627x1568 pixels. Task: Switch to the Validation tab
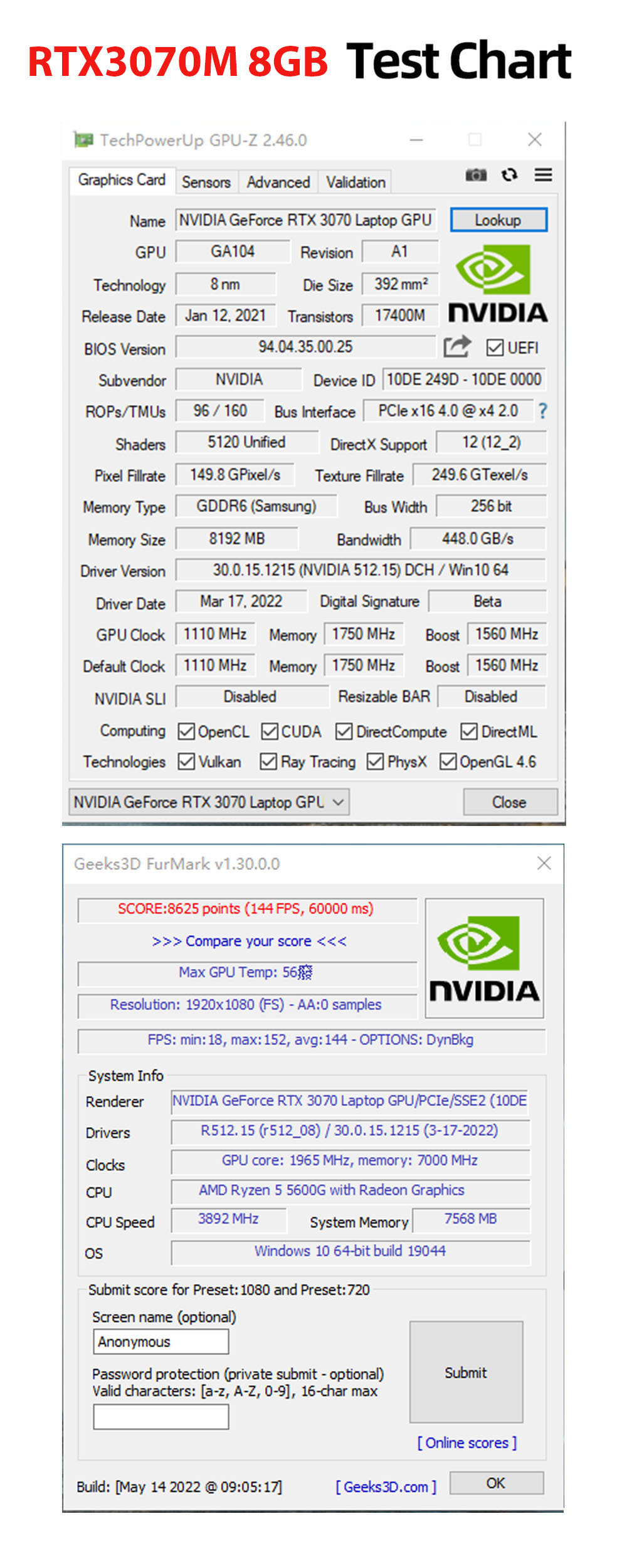(356, 182)
